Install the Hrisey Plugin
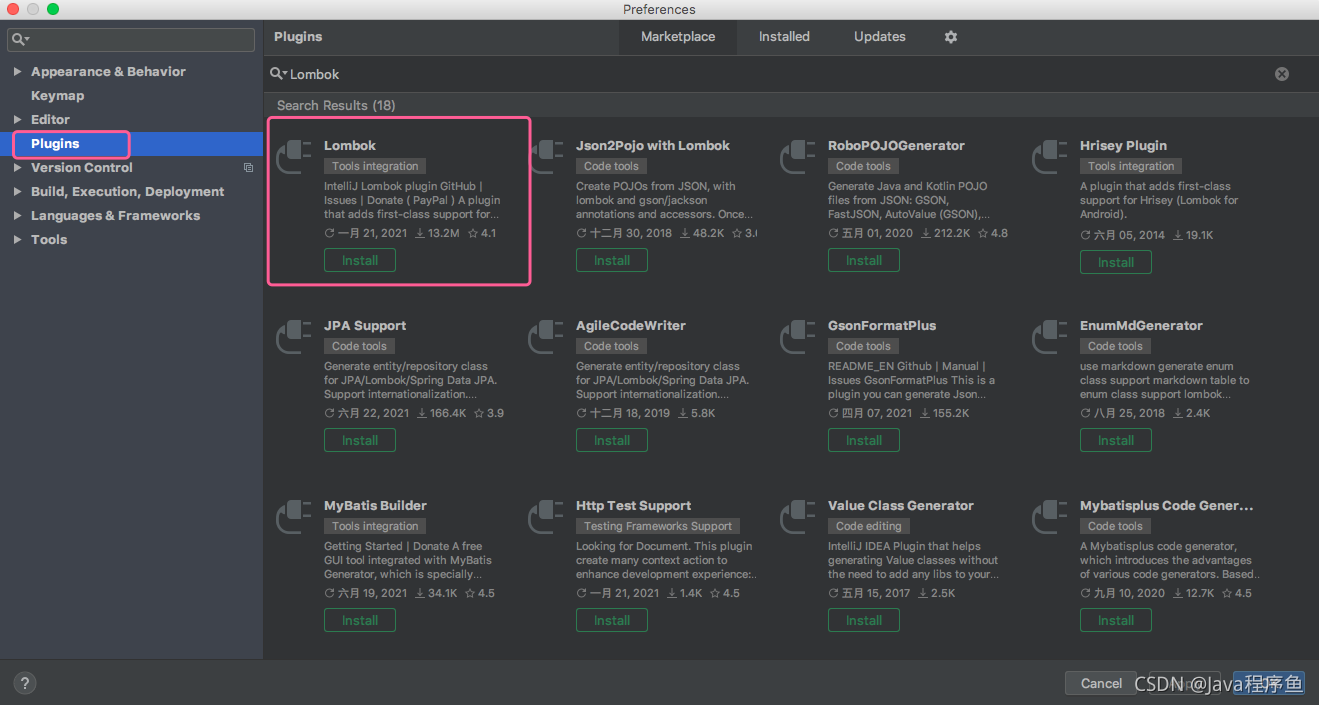Viewport: 1319px width, 705px height. click(1116, 263)
